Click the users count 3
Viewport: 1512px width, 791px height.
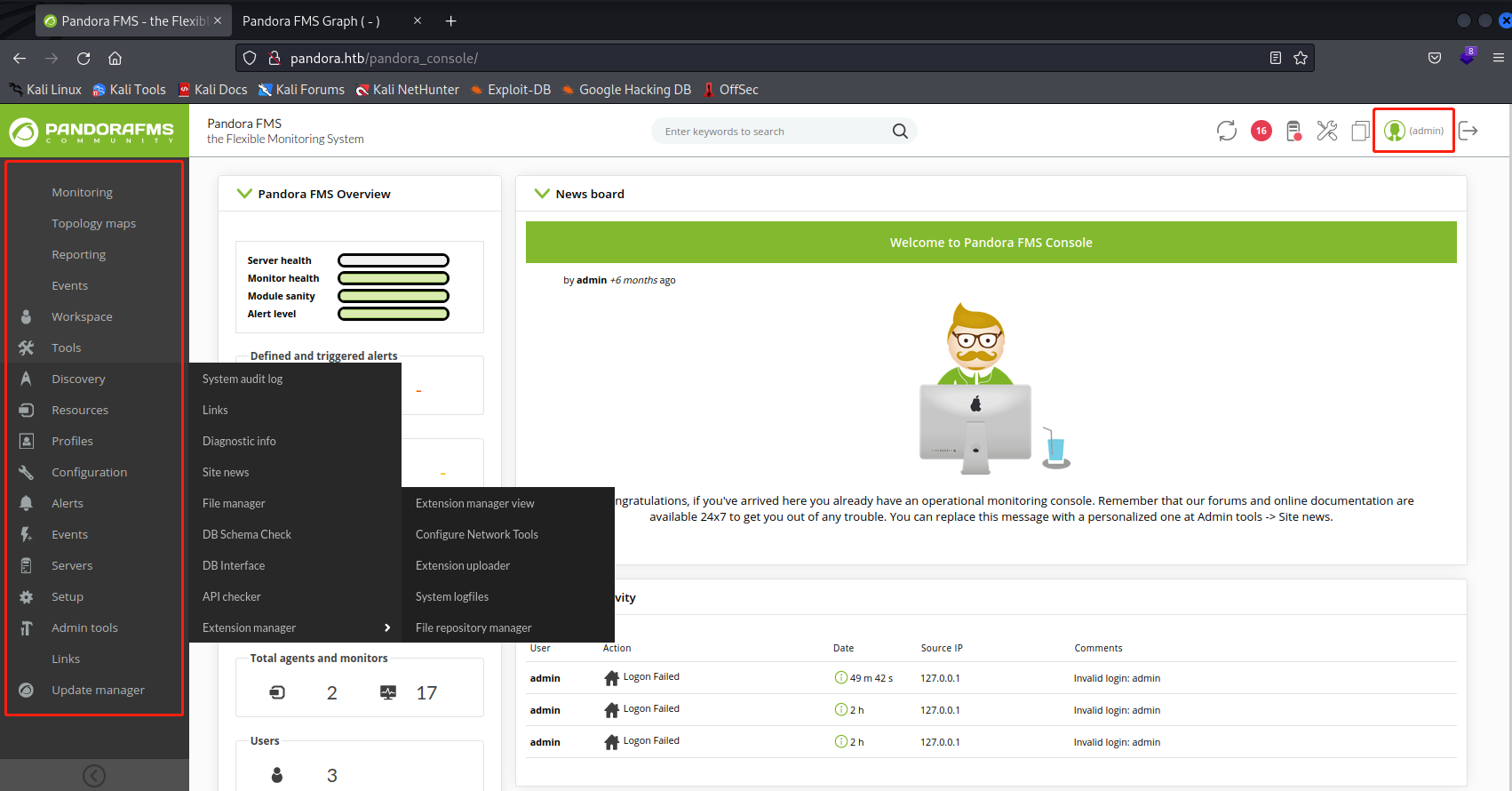pyautogui.click(x=332, y=775)
